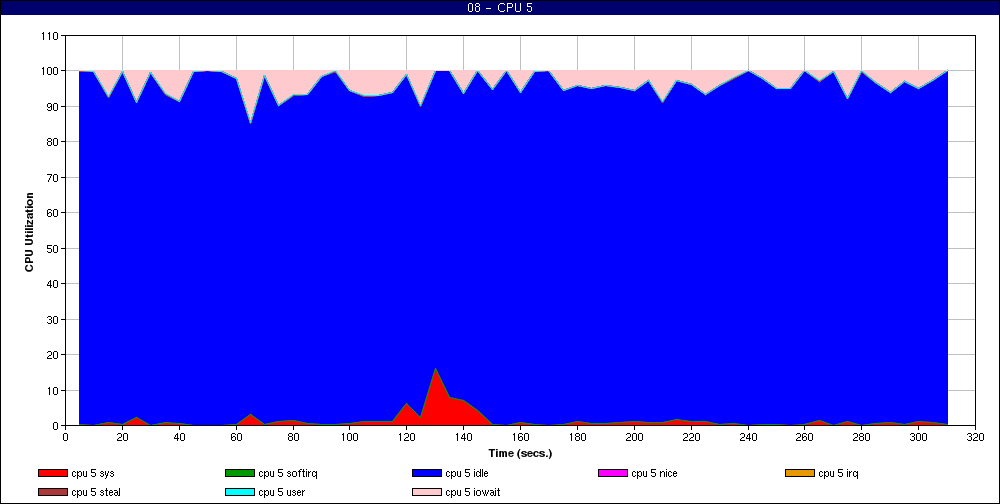This screenshot has width=1000, height=504.
Task: Select the 'cpu 5 user' legend label
Action: tap(281, 493)
